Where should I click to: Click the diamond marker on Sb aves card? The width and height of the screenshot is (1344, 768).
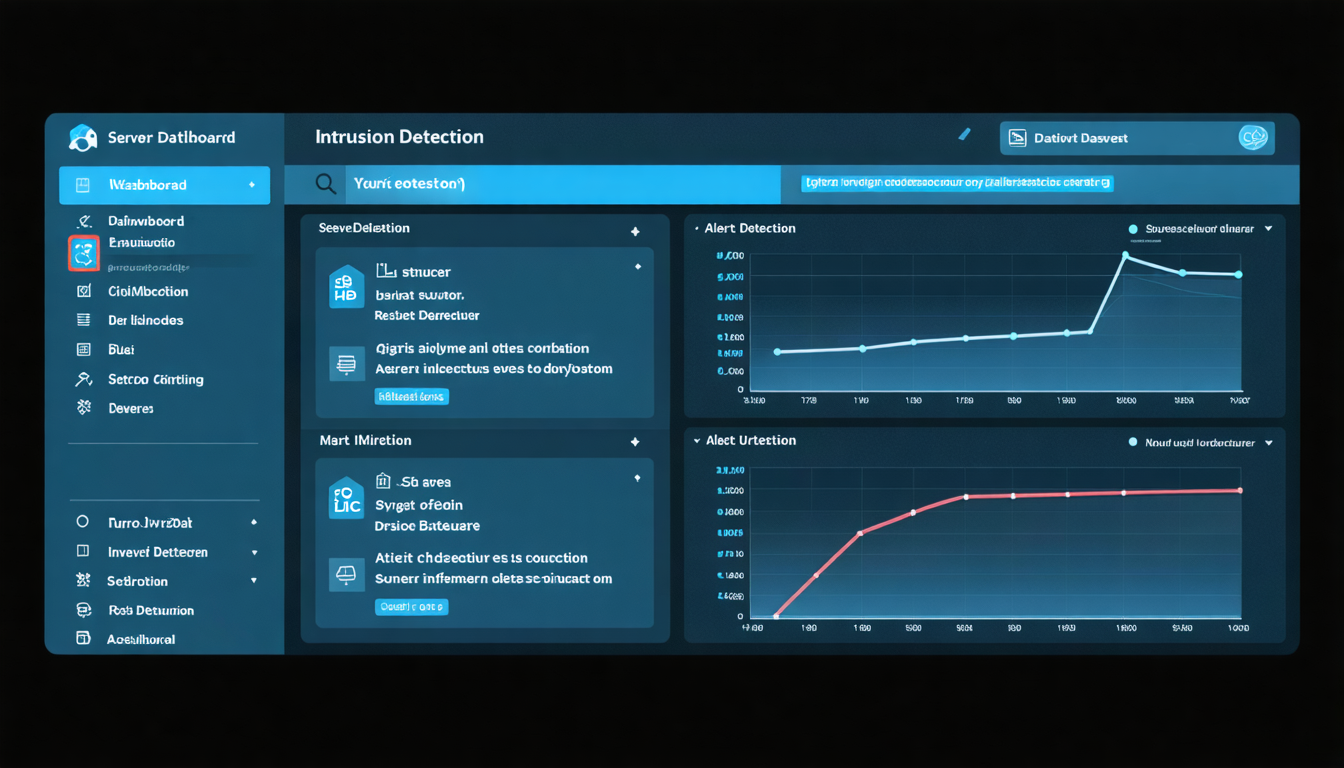click(x=637, y=478)
